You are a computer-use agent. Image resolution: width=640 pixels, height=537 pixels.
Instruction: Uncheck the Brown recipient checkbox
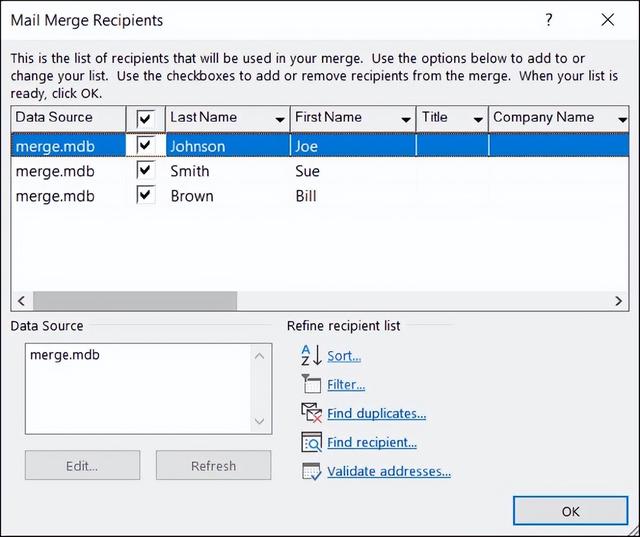click(x=146, y=195)
